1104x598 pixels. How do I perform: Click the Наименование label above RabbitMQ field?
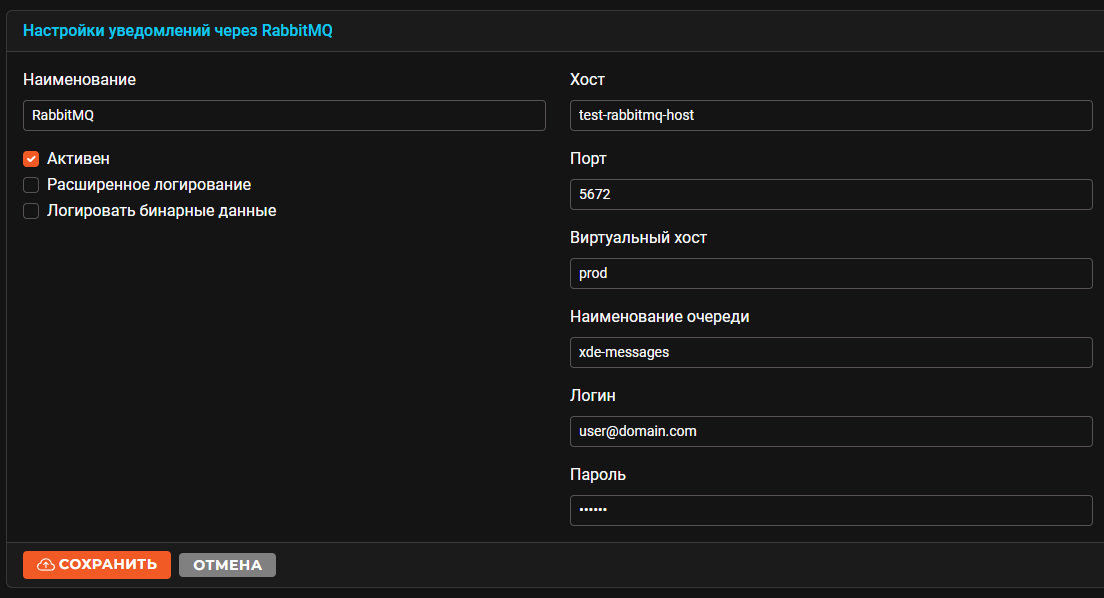click(80, 80)
